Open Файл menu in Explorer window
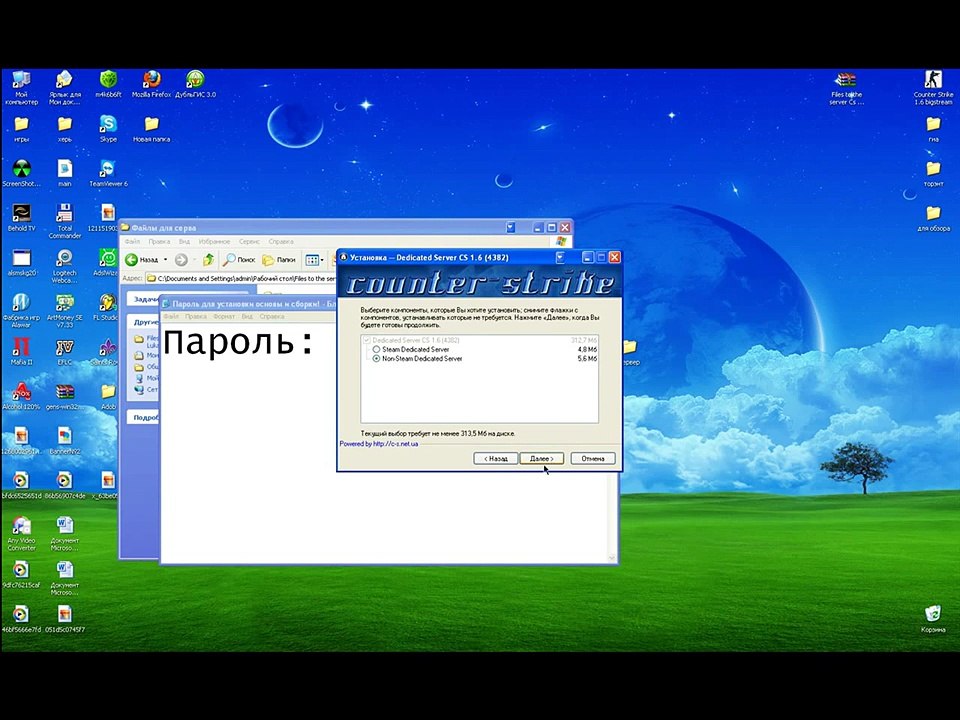Screen dimensions: 960x720 pos(132,242)
